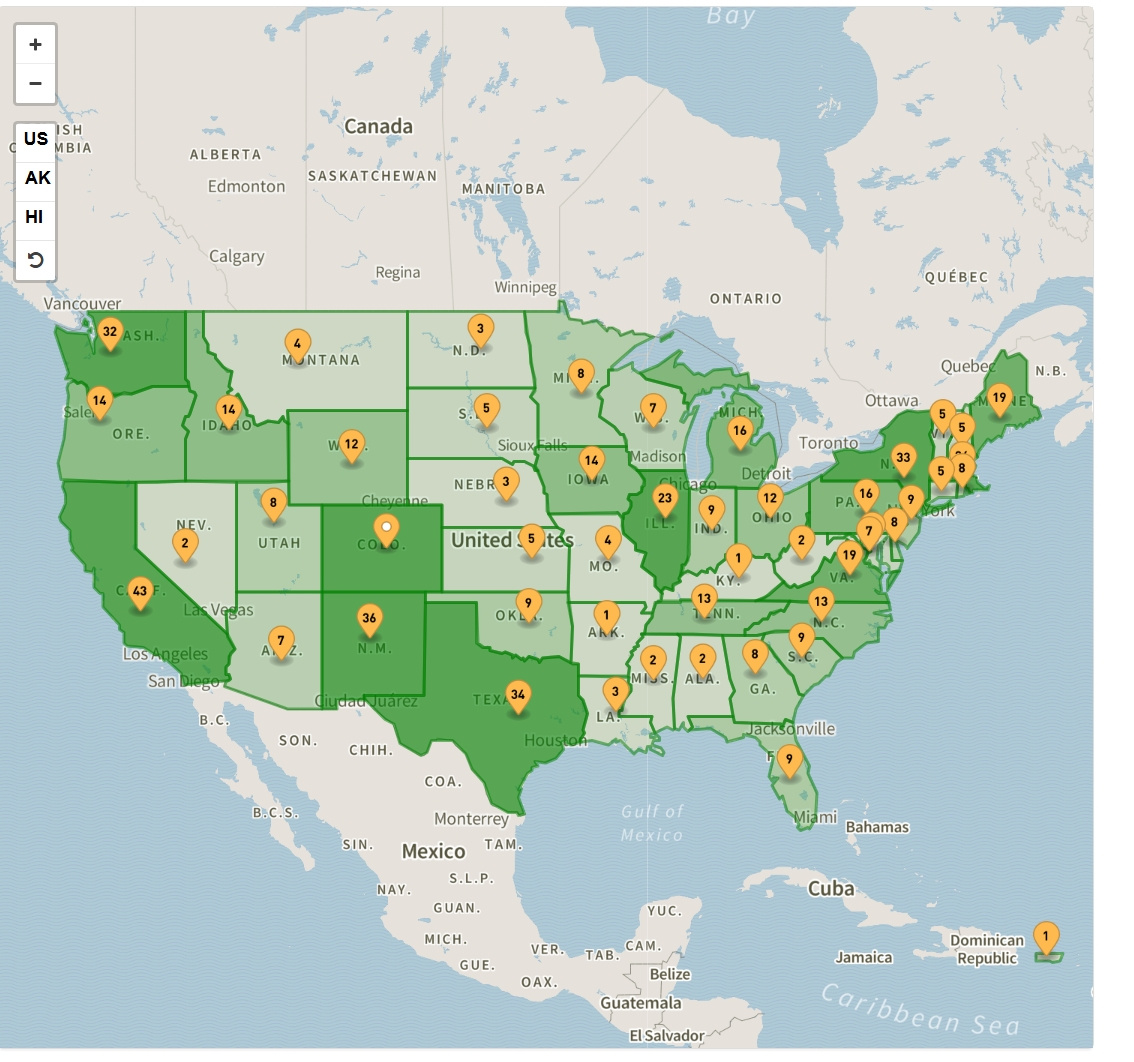Jump to Hawaii with HI button

[35, 217]
